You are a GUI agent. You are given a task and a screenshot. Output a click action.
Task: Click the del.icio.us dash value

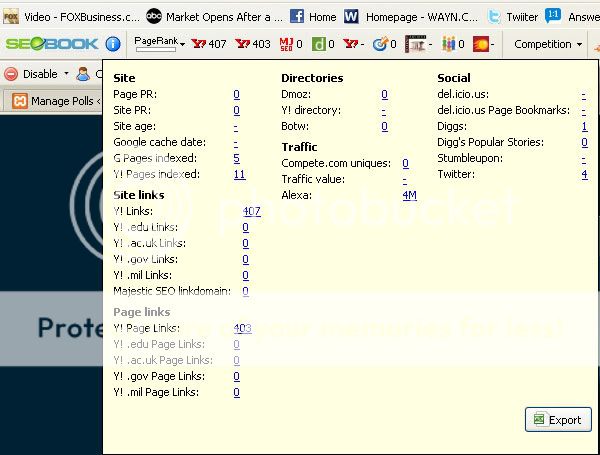(584, 94)
